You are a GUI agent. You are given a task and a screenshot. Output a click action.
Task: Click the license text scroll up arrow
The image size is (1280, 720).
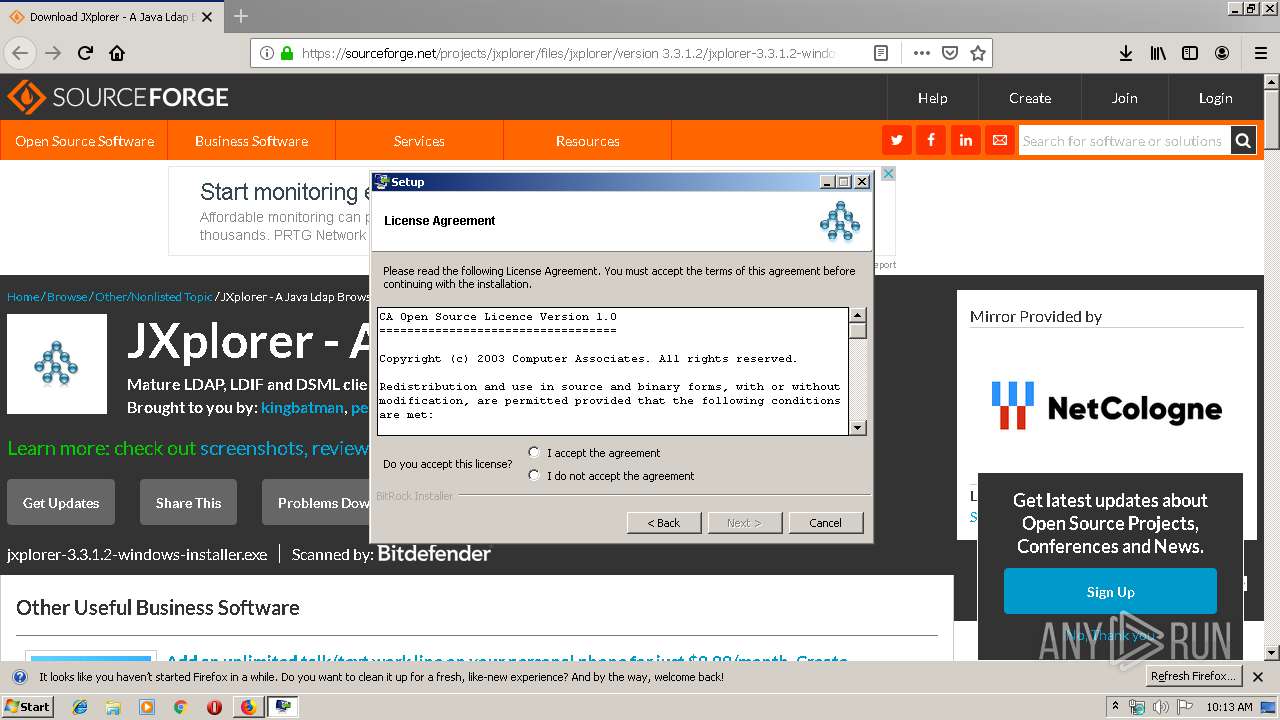[858, 316]
